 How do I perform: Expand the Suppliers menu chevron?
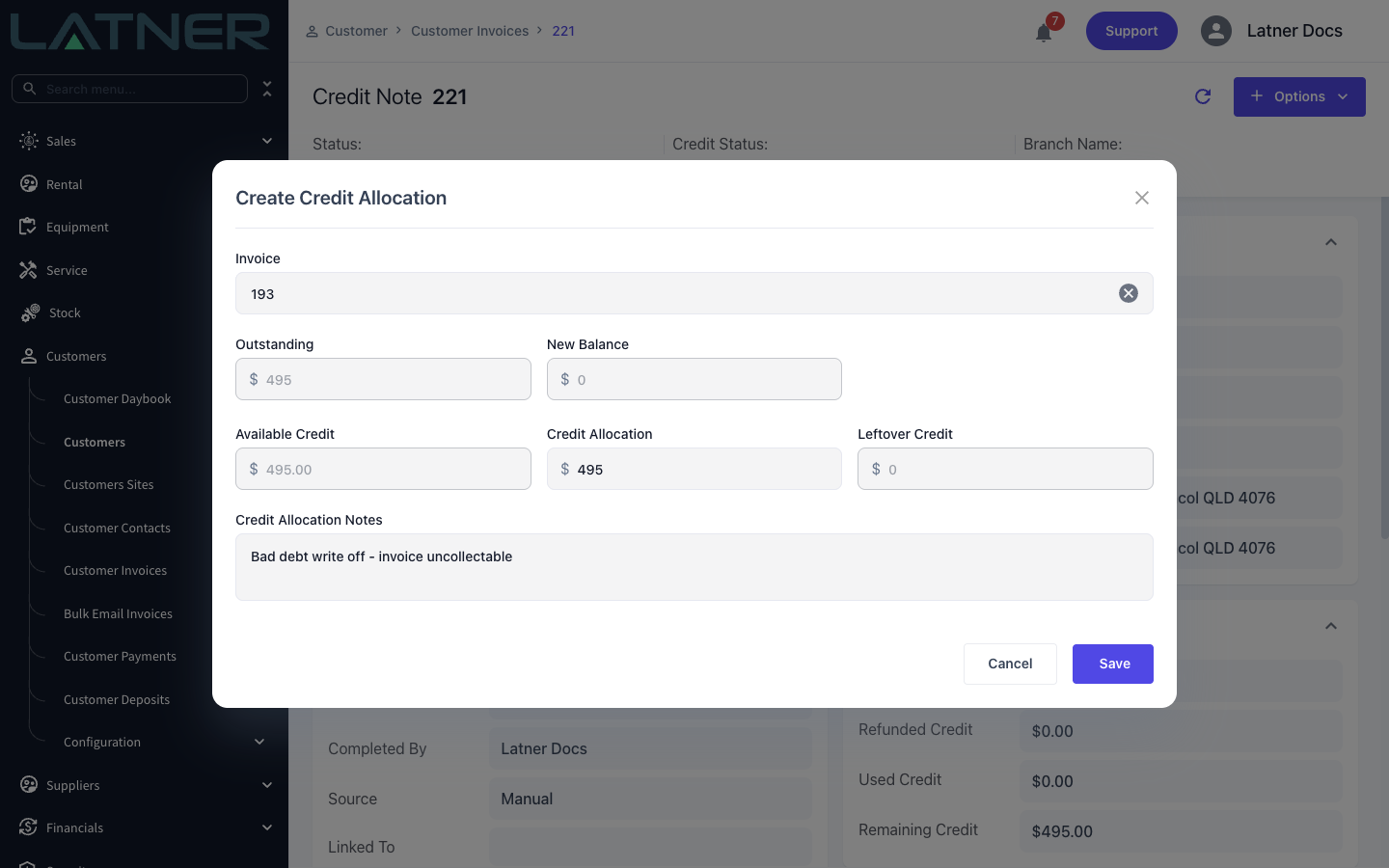(267, 785)
